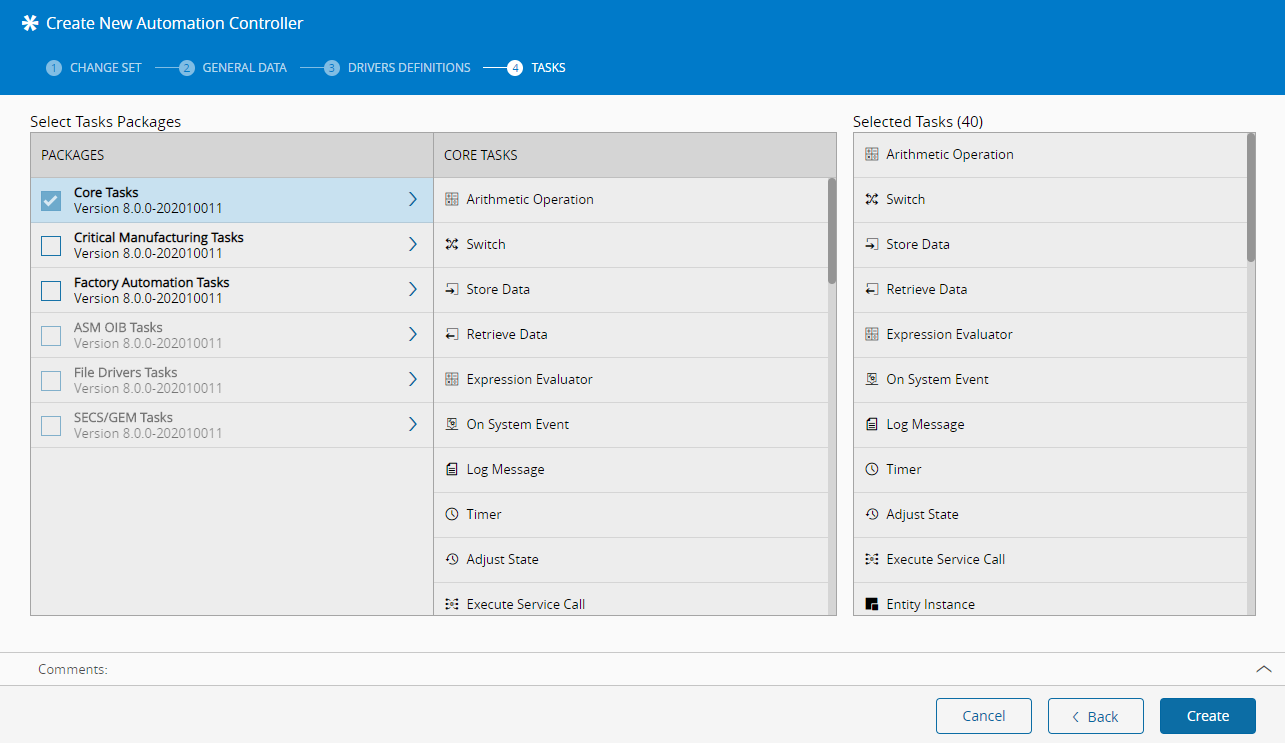Screen dimensions: 1285x743
Task: Click the Switch task icon in Core Tasks
Action: pos(451,245)
